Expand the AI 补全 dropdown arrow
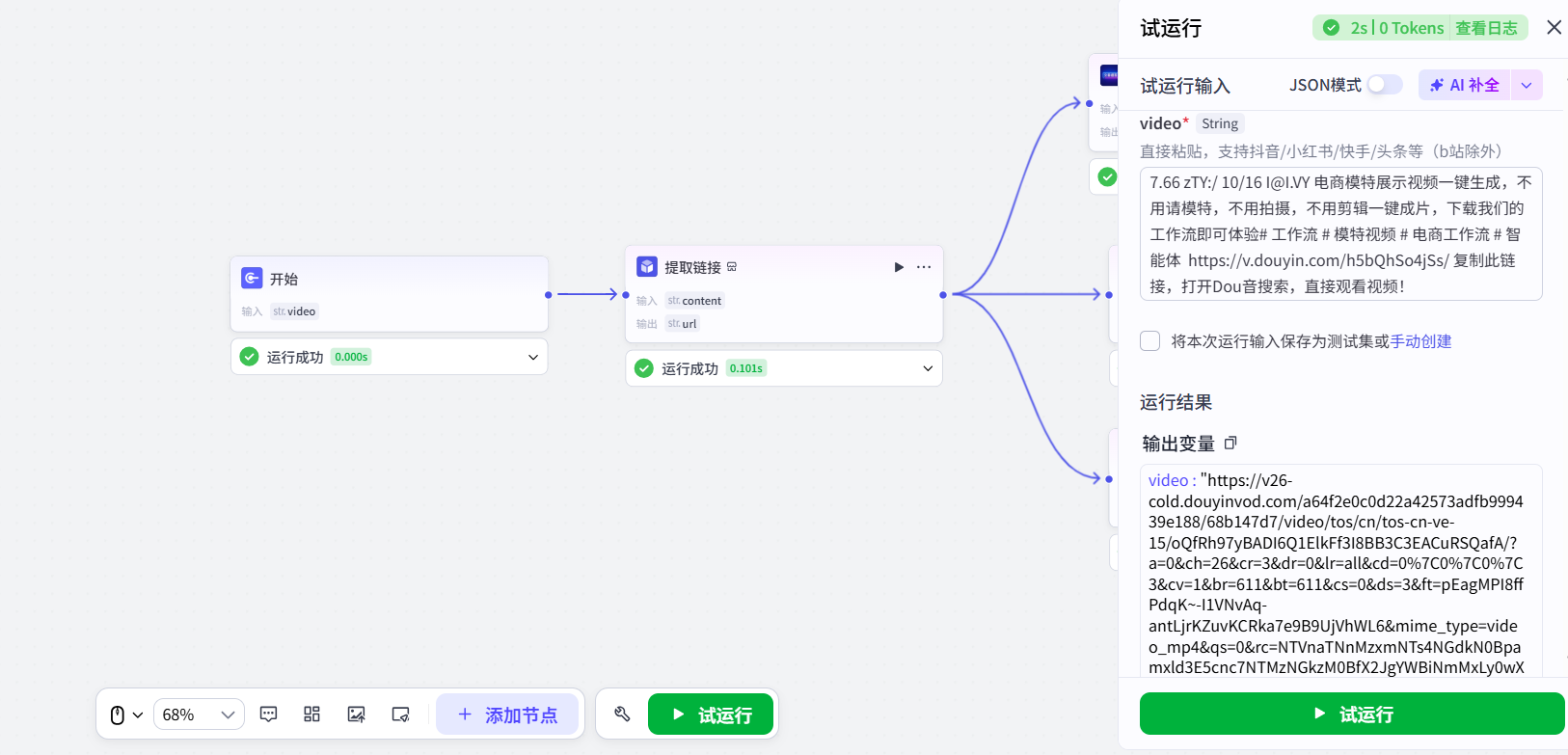Image resolution: width=1568 pixels, height=755 pixels. coord(1527,85)
